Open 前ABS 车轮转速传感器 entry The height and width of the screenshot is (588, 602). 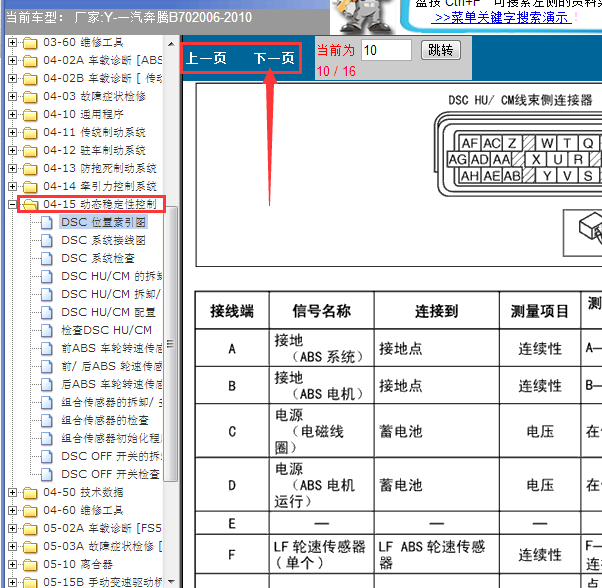point(111,349)
